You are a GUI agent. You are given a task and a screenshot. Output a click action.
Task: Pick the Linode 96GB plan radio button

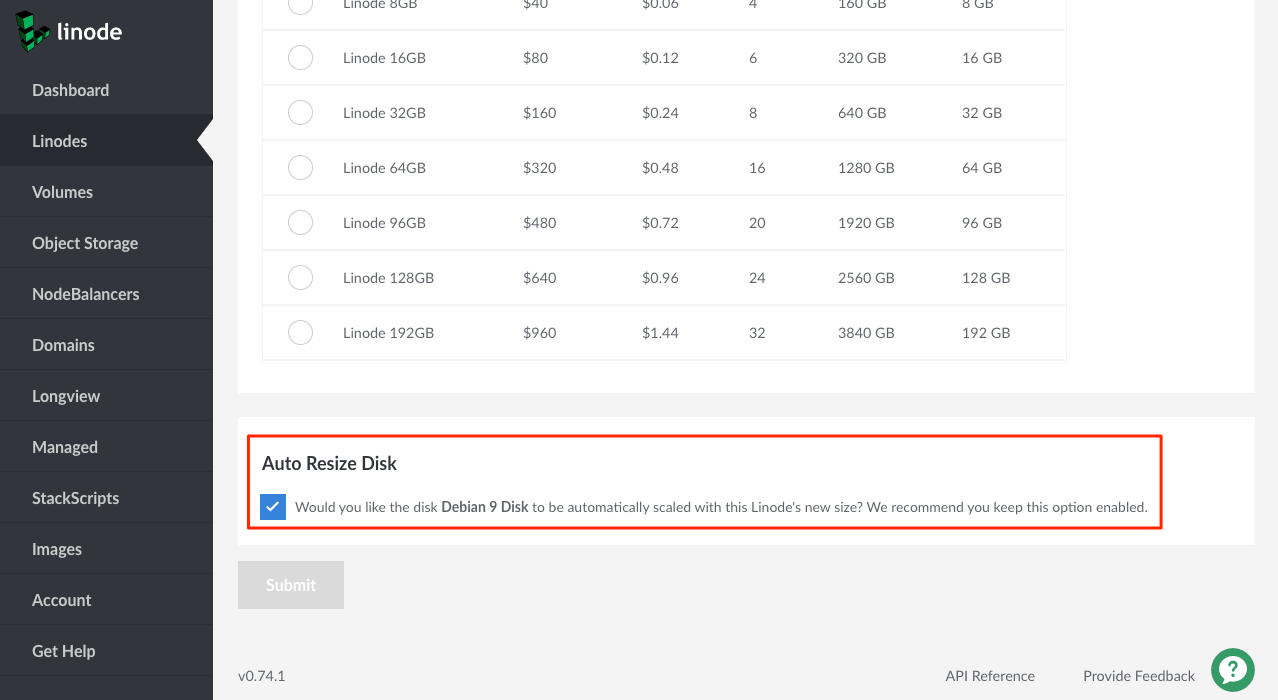pos(300,223)
